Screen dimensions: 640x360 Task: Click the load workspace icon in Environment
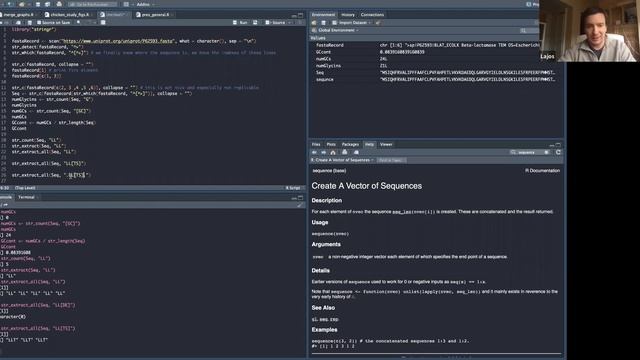314,23
